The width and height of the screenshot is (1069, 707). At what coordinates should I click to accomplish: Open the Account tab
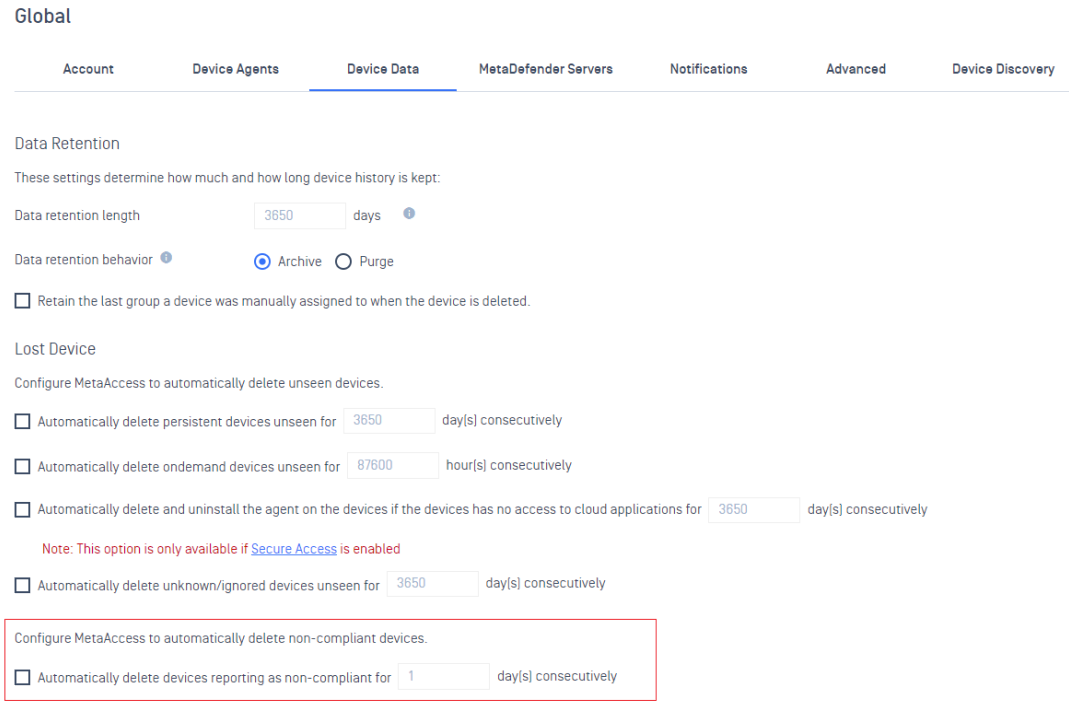coord(88,69)
